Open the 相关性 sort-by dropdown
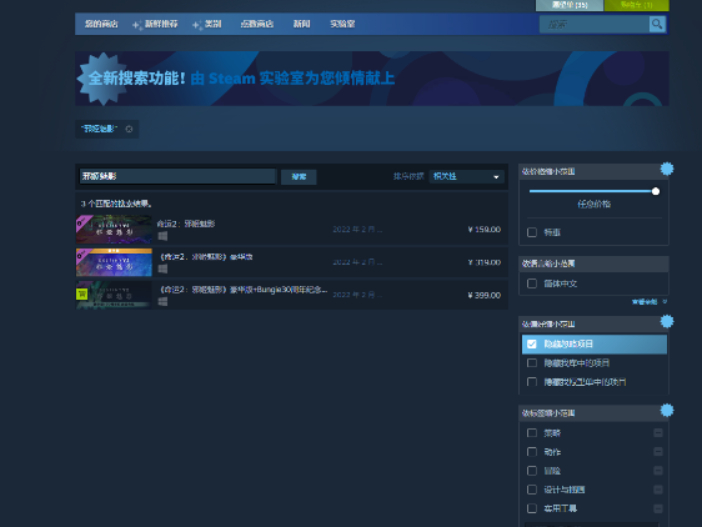Viewport: 702px width, 527px height. coord(467,176)
